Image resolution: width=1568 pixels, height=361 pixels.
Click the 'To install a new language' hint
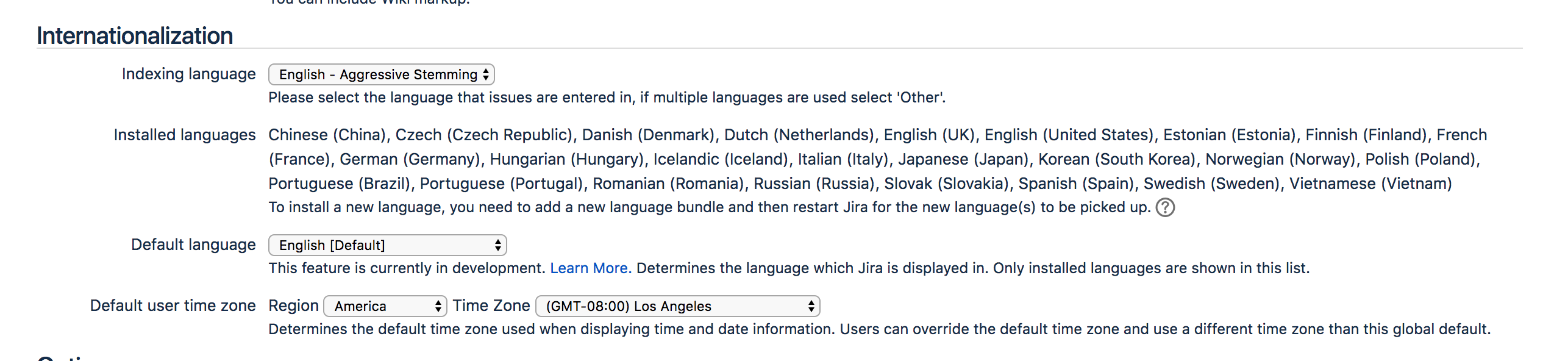pyautogui.click(x=710, y=207)
